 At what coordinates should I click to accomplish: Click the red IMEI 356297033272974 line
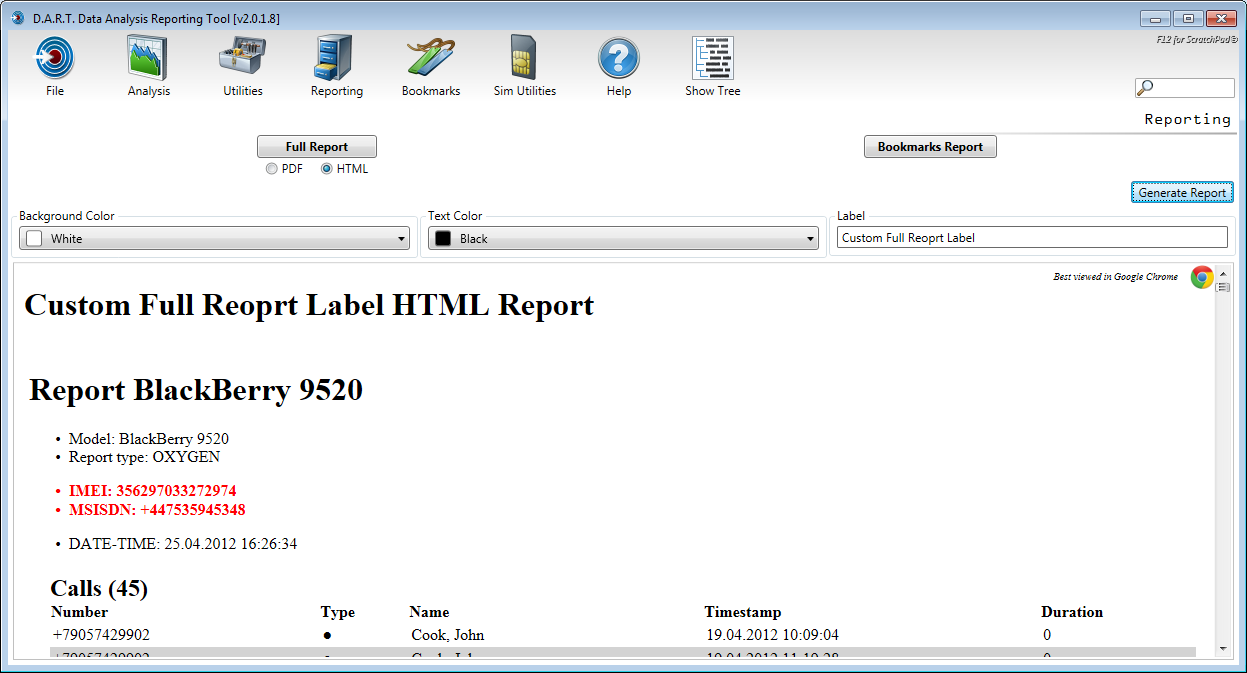pos(152,491)
